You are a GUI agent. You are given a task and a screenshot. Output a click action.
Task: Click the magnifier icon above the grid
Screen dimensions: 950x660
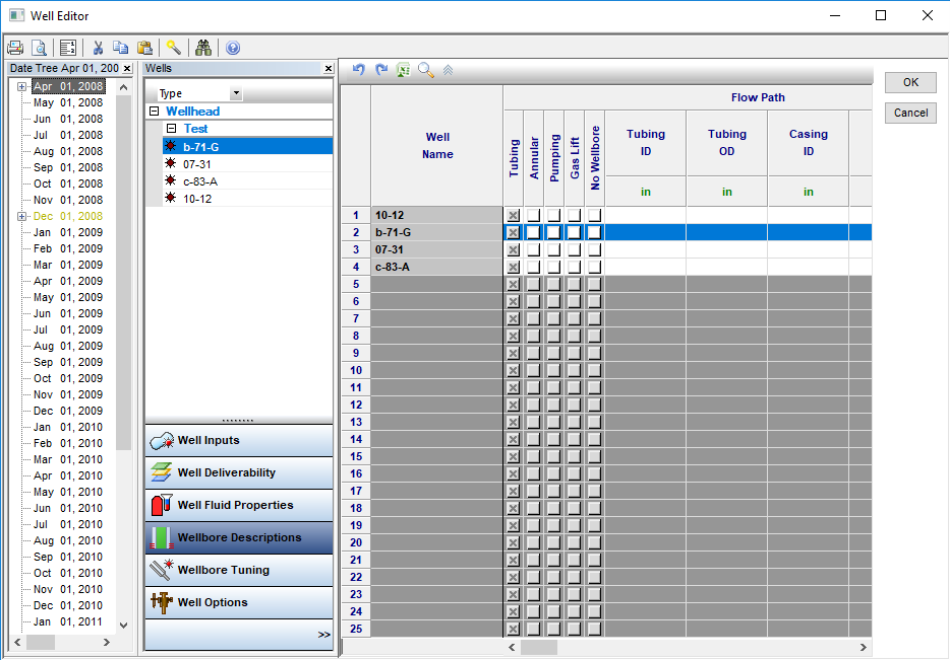coord(426,70)
